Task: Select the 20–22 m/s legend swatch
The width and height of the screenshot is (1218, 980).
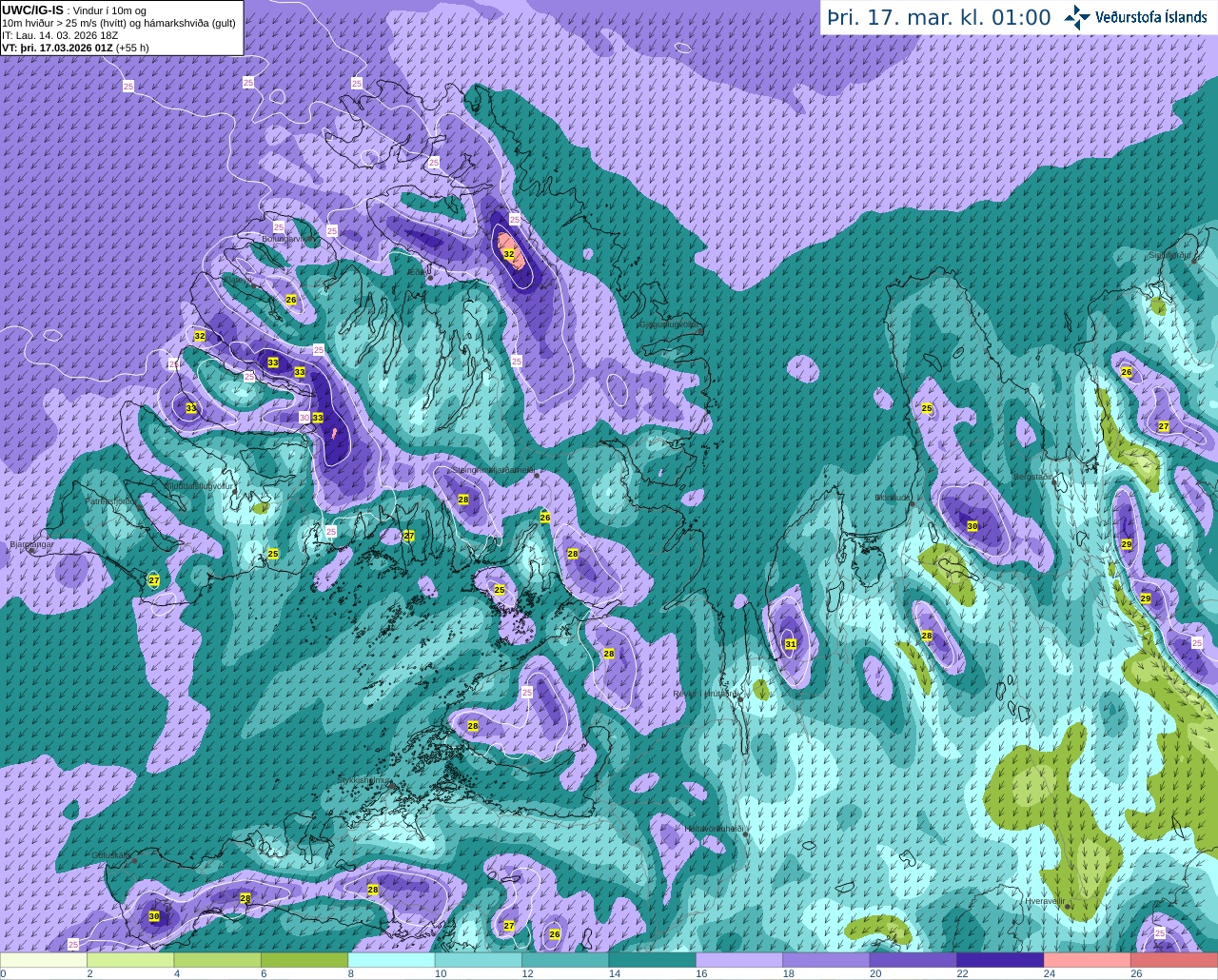Action: point(914,960)
